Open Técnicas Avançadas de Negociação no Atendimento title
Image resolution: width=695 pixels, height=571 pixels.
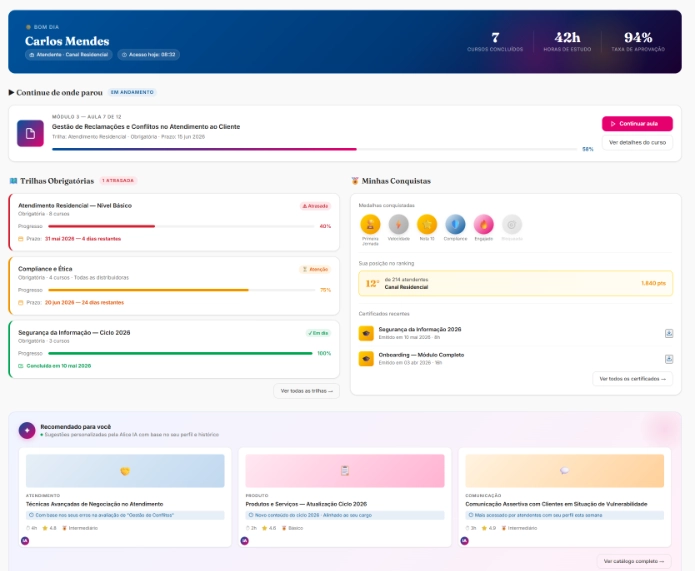coord(94,504)
